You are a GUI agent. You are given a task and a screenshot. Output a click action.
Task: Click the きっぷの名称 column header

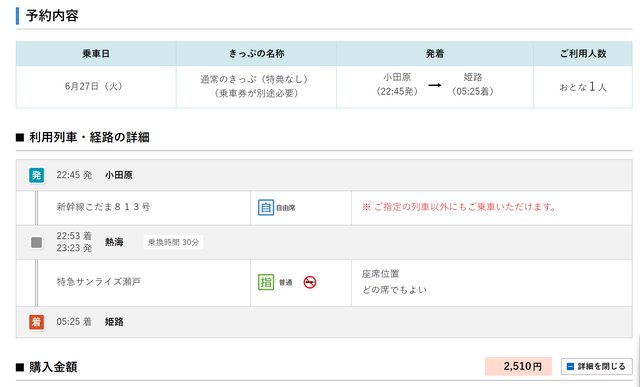(256, 53)
